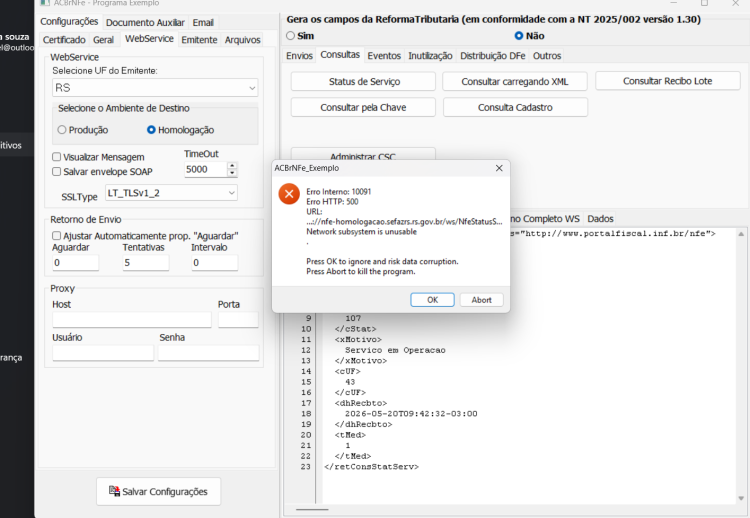Click the '2026-05-20T09:42:32-03:00' XML value

(x=411, y=414)
